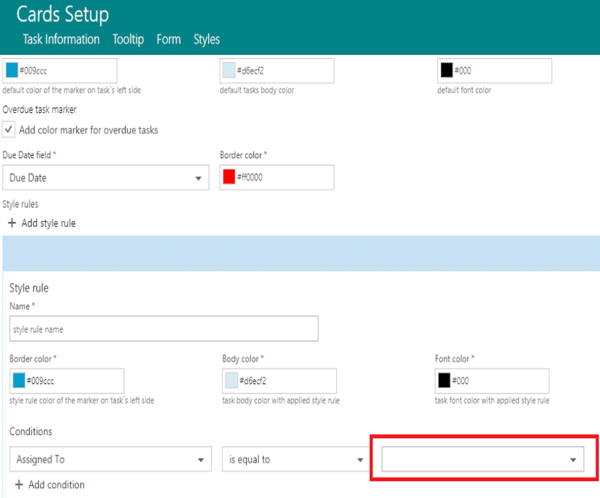The height and width of the screenshot is (498, 600).
Task: Click the style rule body color swatch
Action: pyautogui.click(x=232, y=380)
